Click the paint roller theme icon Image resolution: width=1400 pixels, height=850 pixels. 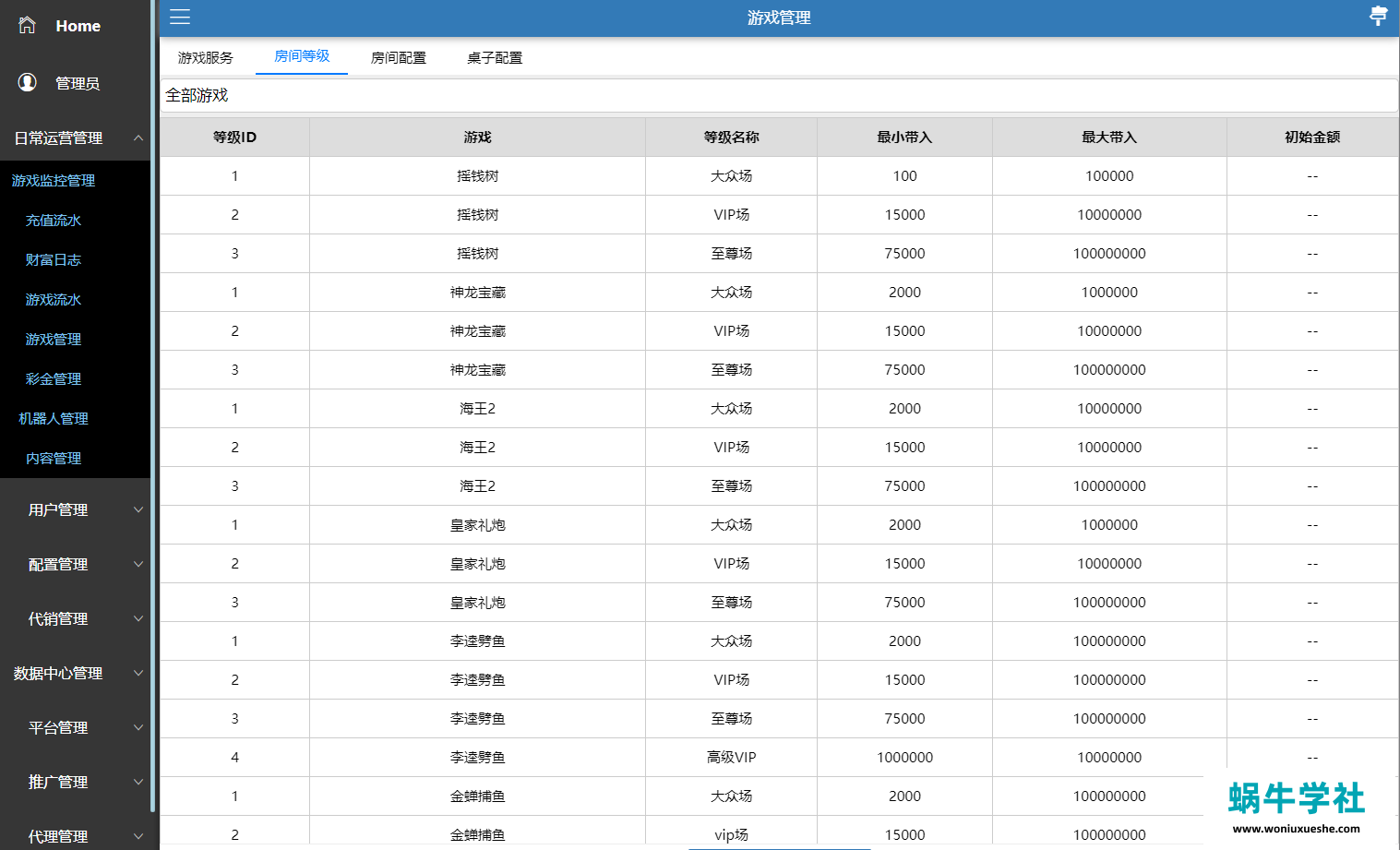point(1378,17)
